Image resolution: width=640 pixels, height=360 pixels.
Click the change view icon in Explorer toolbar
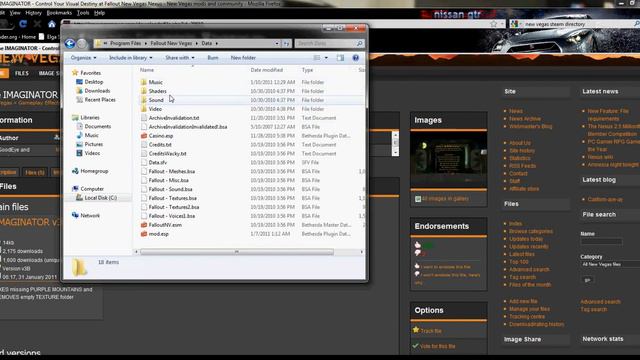(x=317, y=58)
